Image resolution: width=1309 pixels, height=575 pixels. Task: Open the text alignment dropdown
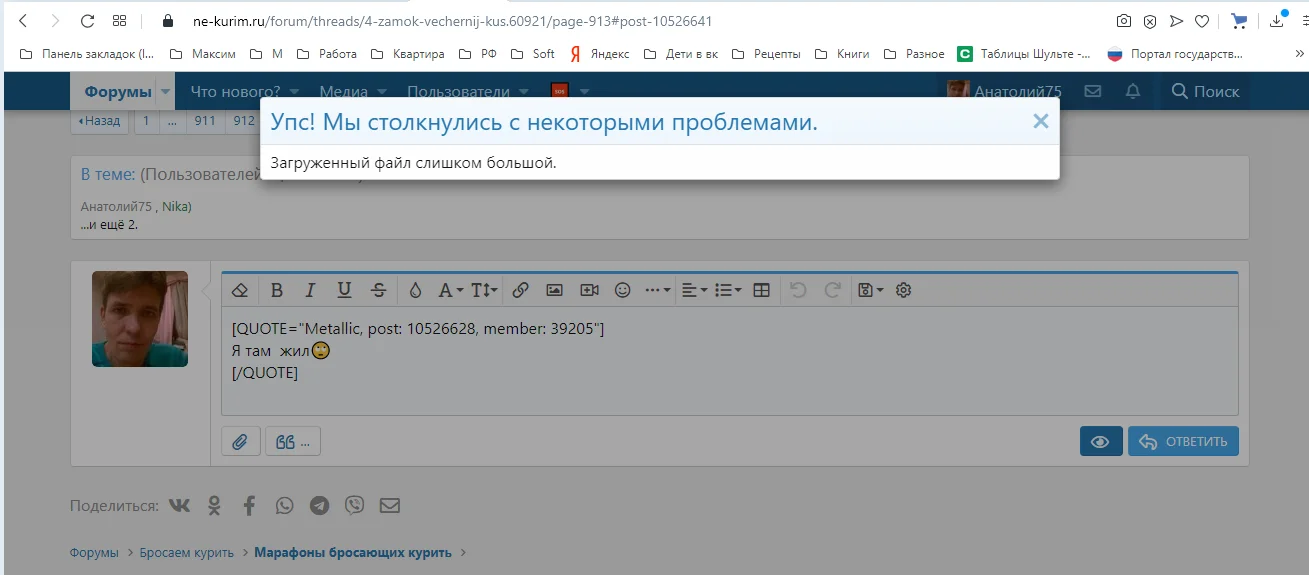click(694, 290)
